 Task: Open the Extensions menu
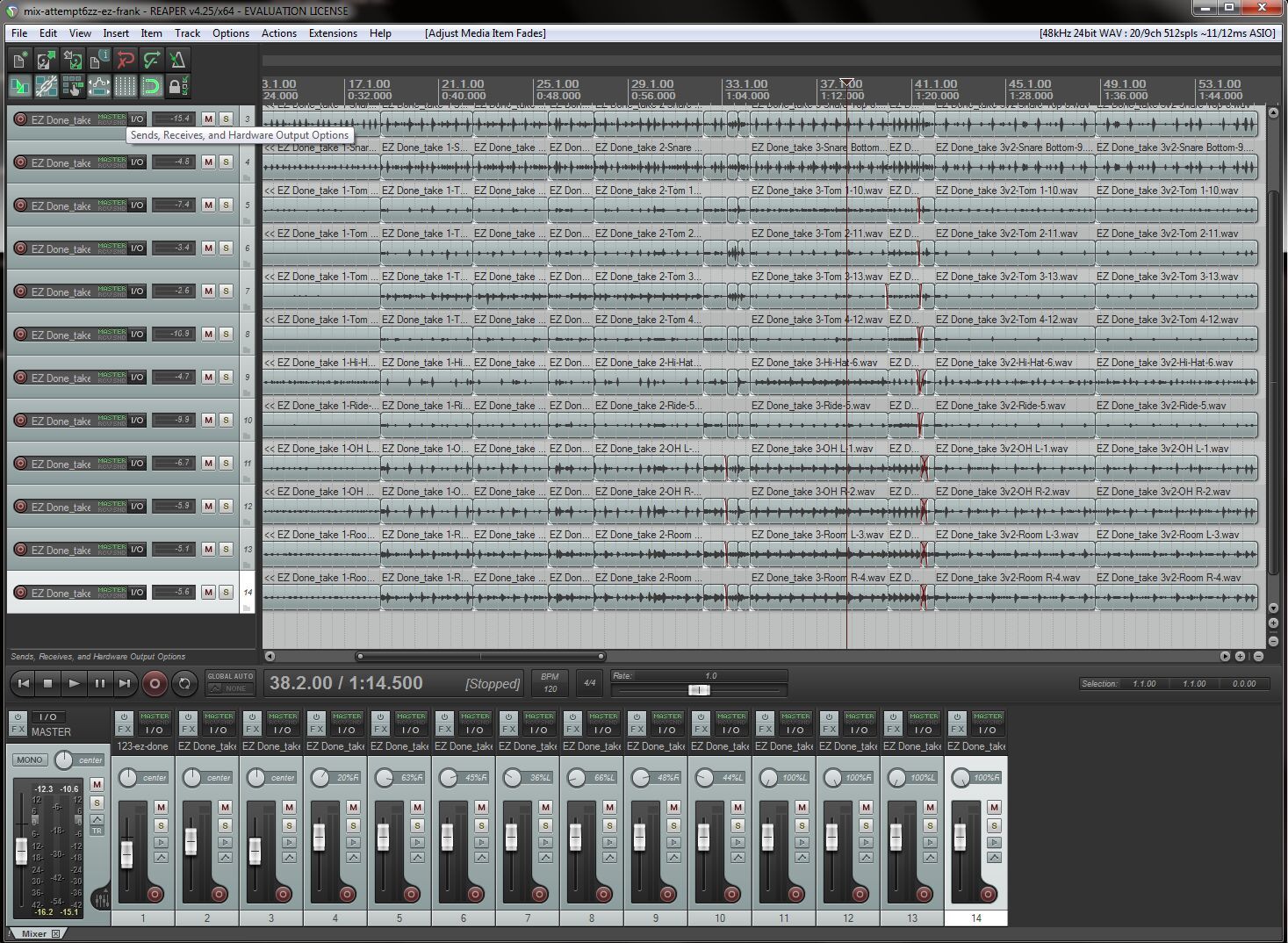pyautogui.click(x=333, y=33)
